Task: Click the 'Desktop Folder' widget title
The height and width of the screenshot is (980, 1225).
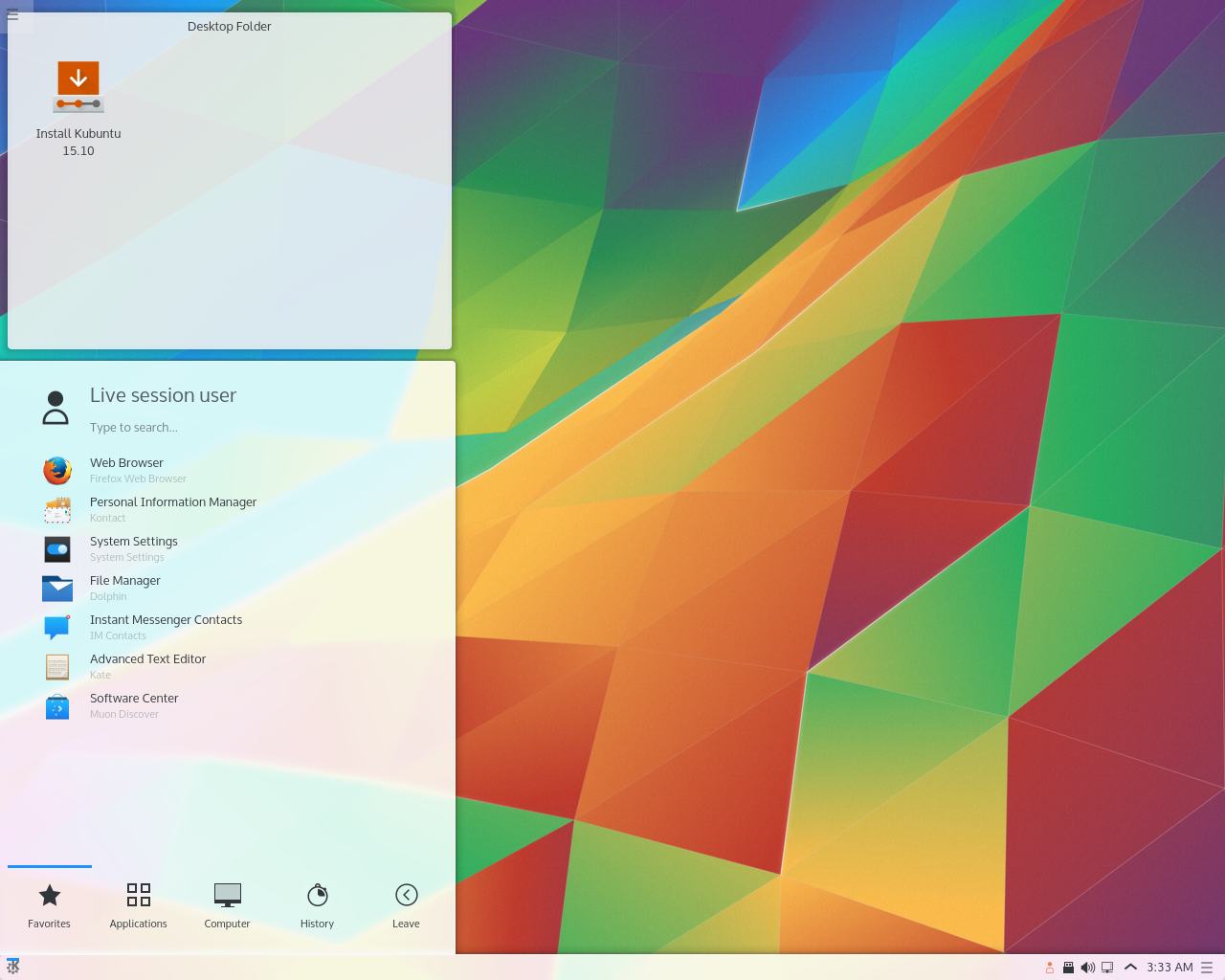Action: pyautogui.click(x=229, y=27)
